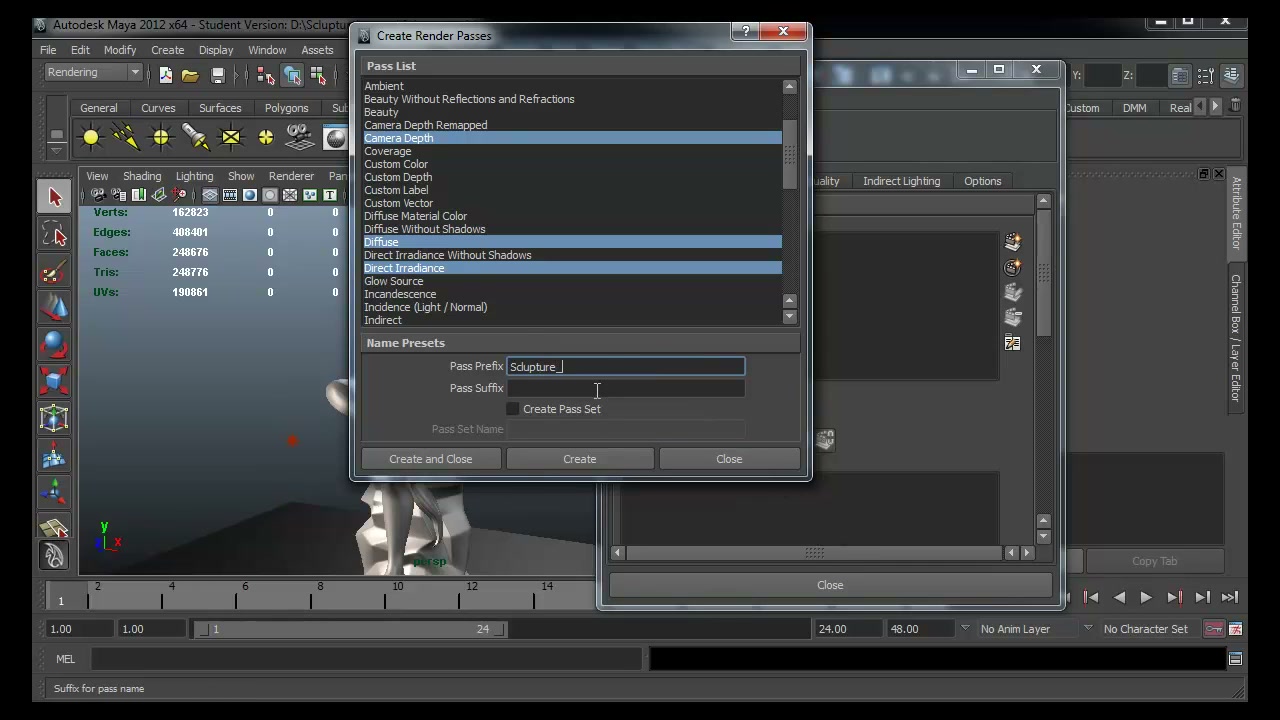Click the viewport Select camera icon

(97, 195)
